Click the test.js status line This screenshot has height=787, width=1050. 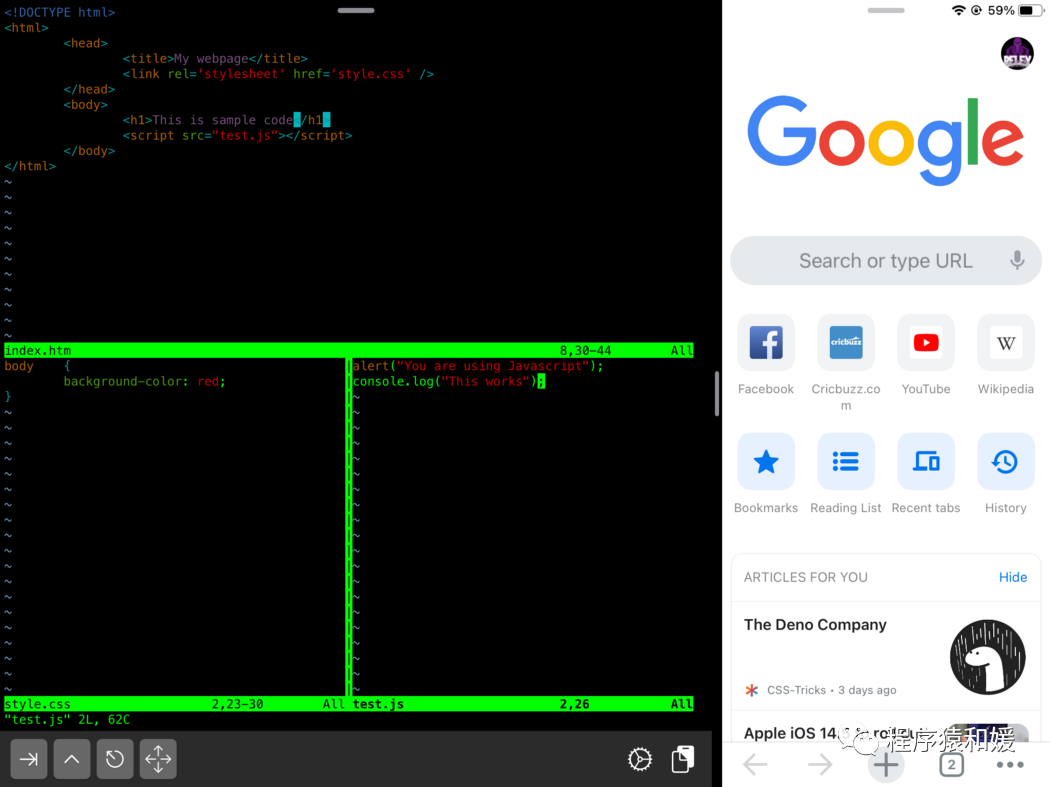point(523,704)
